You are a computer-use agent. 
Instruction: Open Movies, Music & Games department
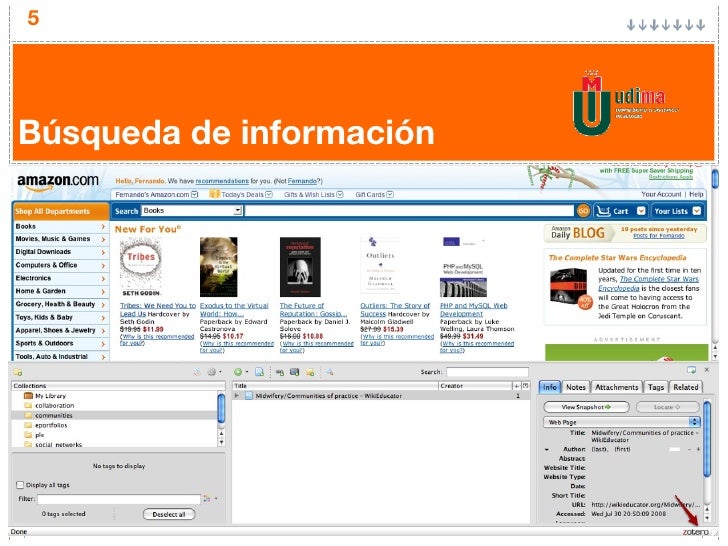60,239
